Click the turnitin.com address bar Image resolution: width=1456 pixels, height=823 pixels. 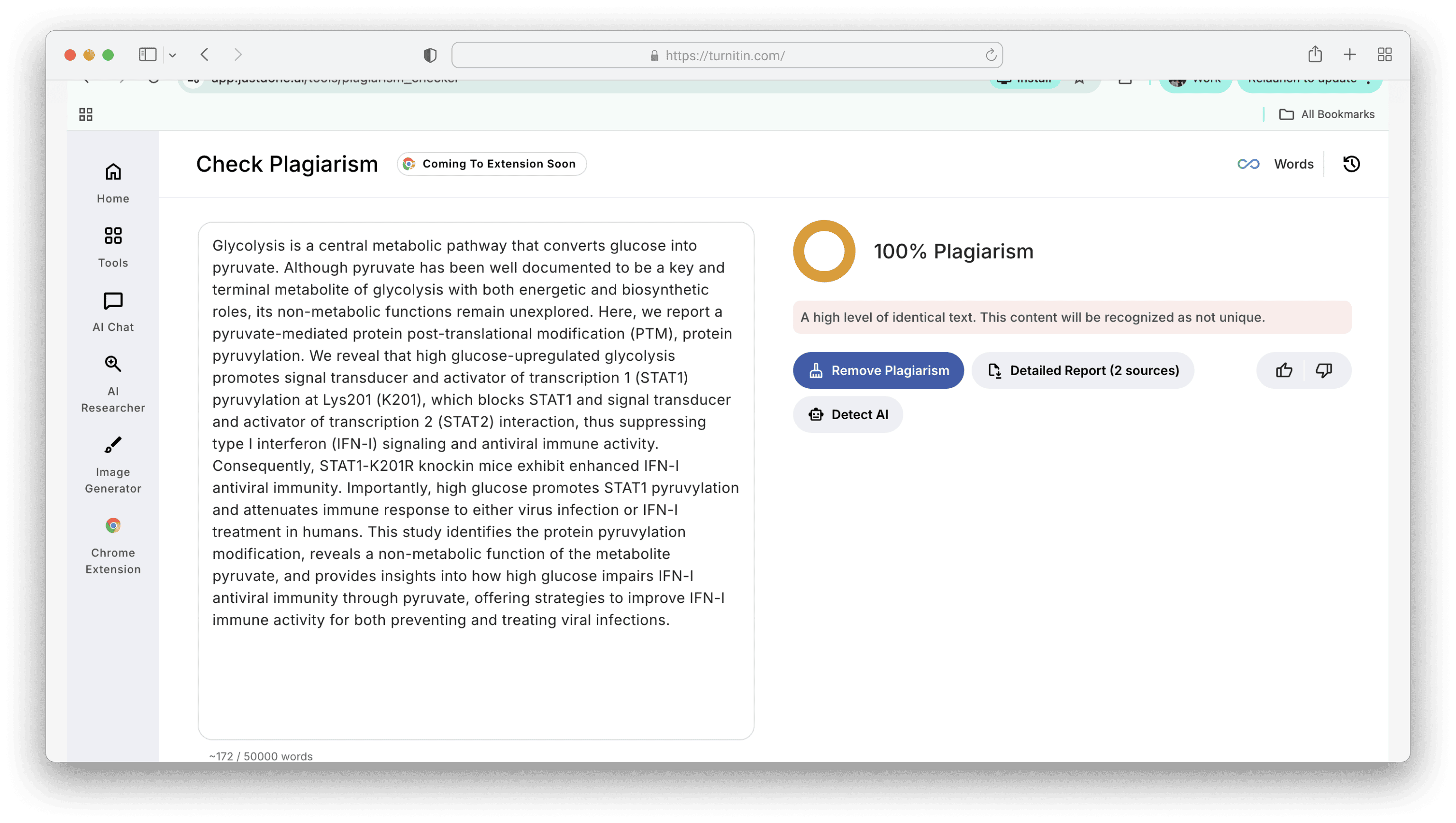(725, 55)
